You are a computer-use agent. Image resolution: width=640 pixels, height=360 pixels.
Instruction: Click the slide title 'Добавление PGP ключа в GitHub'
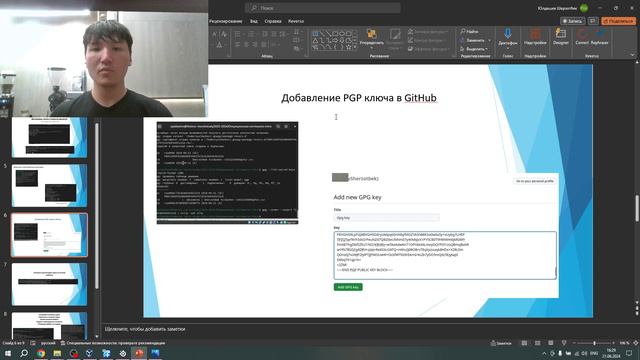tap(359, 98)
